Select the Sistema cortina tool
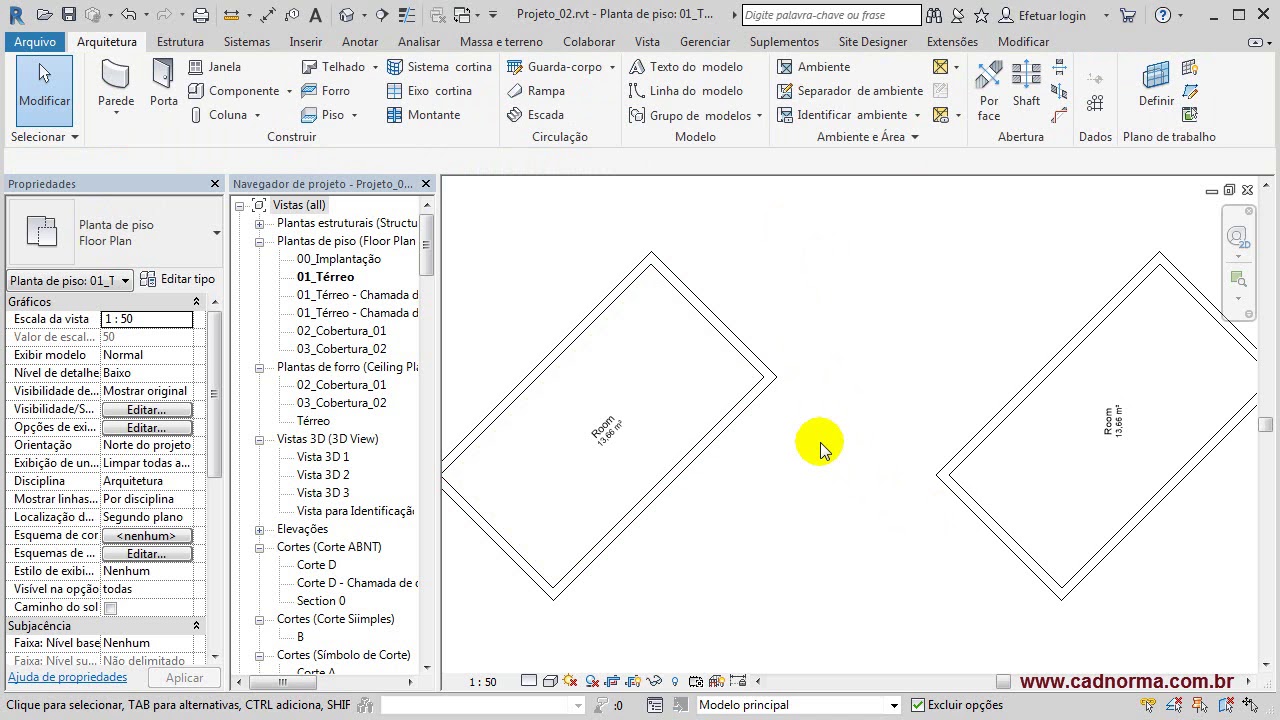This screenshot has width=1280, height=720. click(440, 67)
